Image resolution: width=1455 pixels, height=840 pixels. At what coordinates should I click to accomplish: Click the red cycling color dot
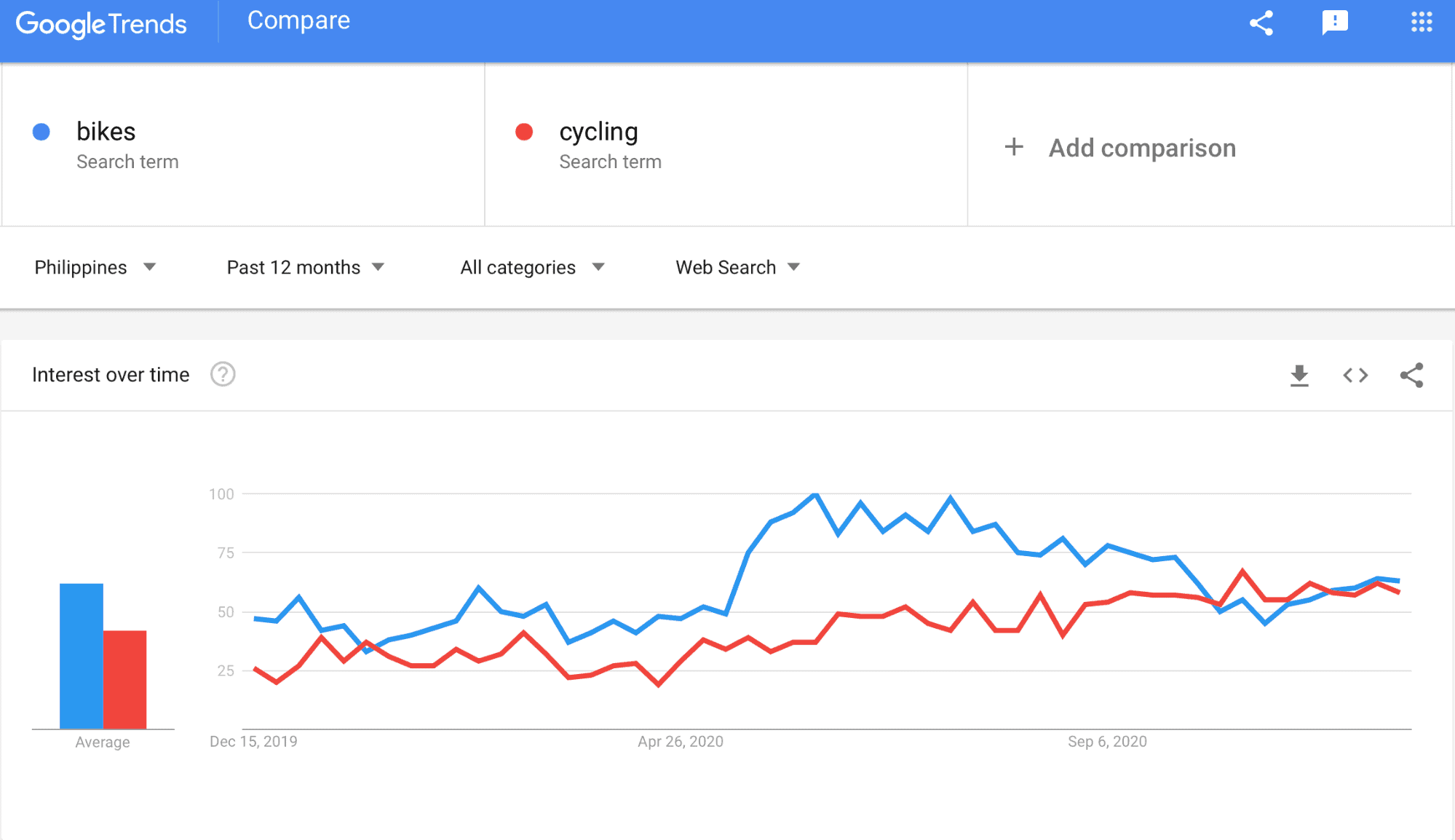[x=524, y=132]
